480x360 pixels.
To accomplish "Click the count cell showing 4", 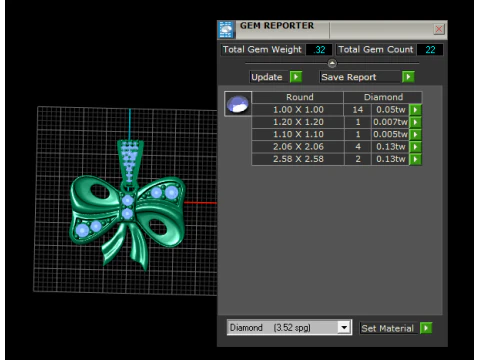I will (358, 147).
